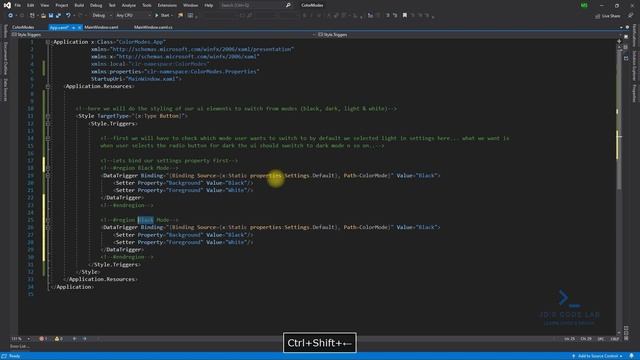Open the Tools menu
Viewport: 640px width, 360px height.
tap(147, 5)
